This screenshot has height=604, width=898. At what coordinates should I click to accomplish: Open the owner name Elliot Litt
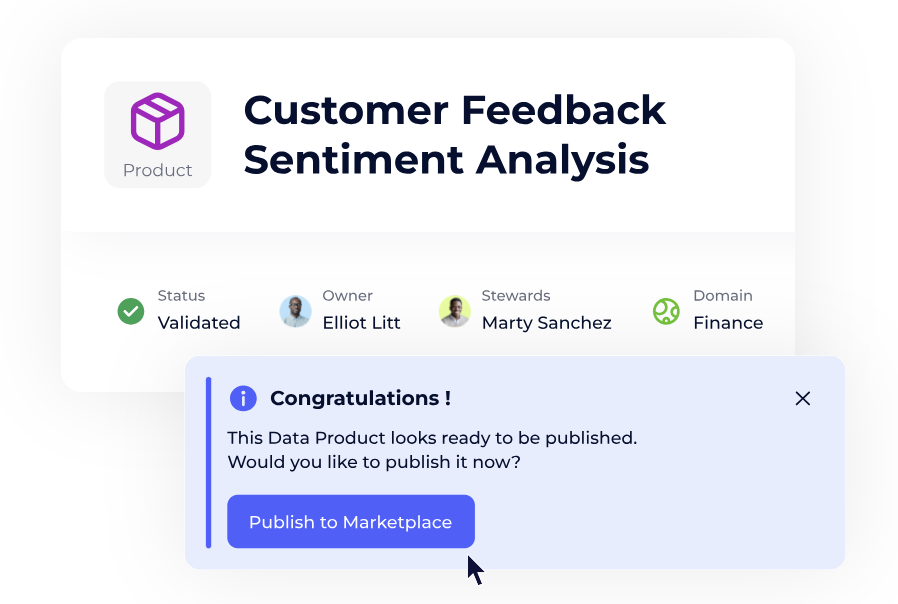click(x=361, y=323)
